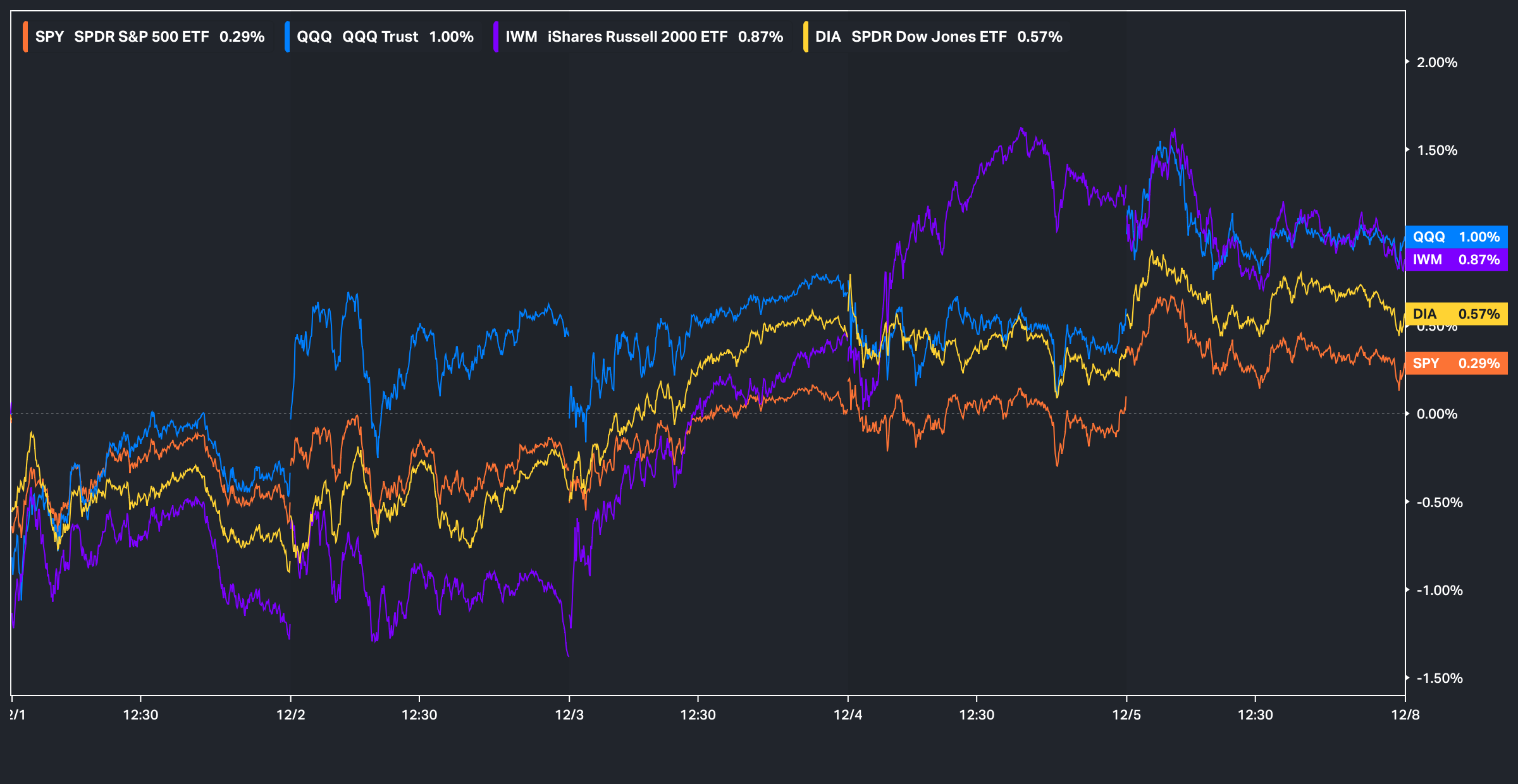Click the 0.00% baseline label on the y-axis

click(1436, 414)
